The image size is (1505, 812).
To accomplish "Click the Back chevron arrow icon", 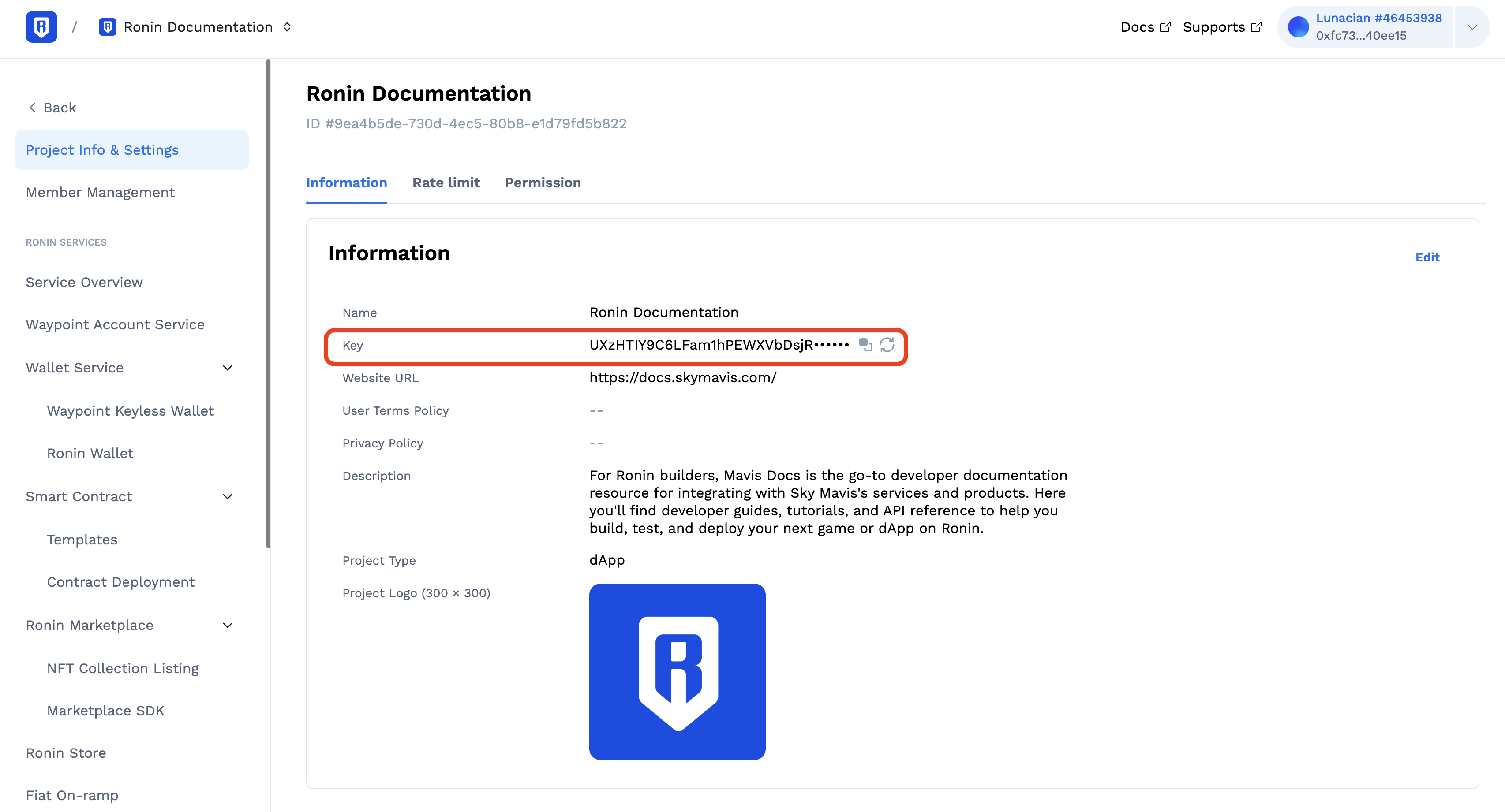I will (33, 108).
